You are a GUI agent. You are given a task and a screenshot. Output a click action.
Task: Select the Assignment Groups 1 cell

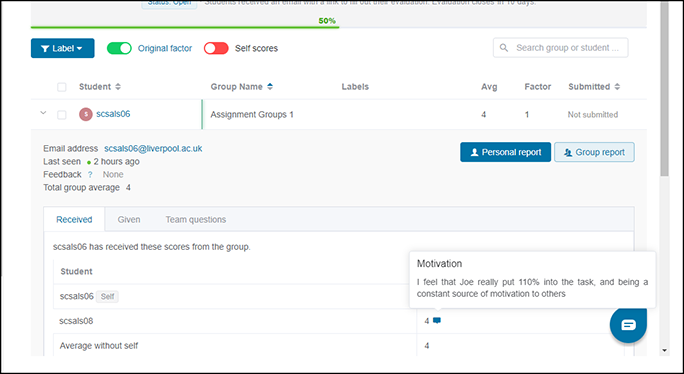252,115
